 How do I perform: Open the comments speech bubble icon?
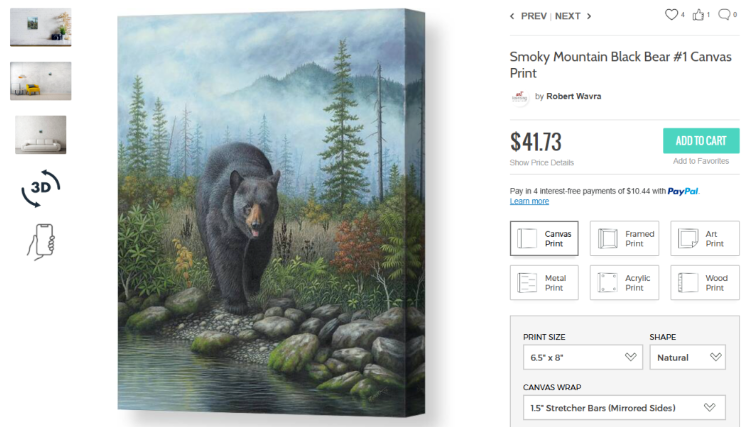[x=725, y=15]
